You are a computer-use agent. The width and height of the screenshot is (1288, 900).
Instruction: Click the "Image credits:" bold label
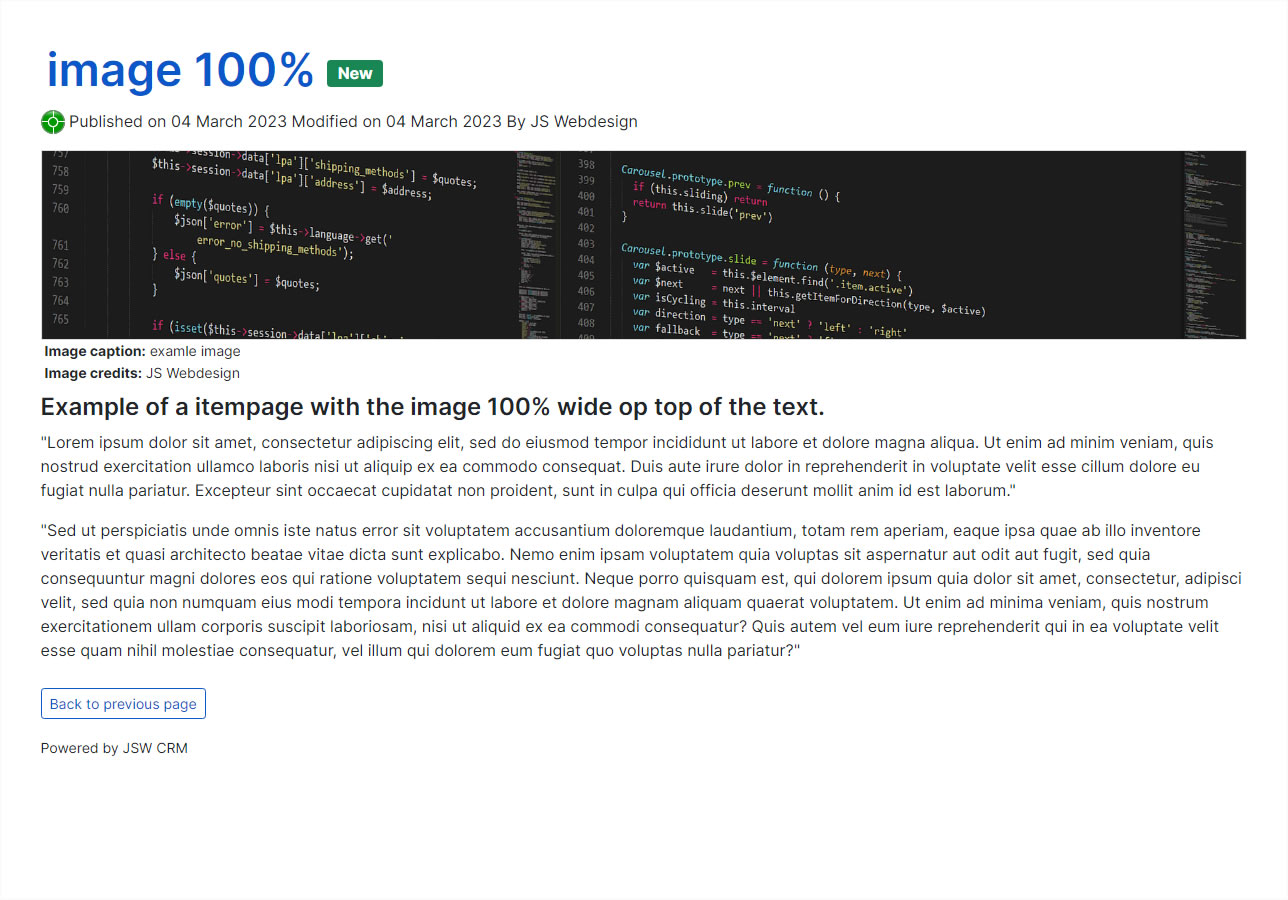pyautogui.click(x=93, y=374)
